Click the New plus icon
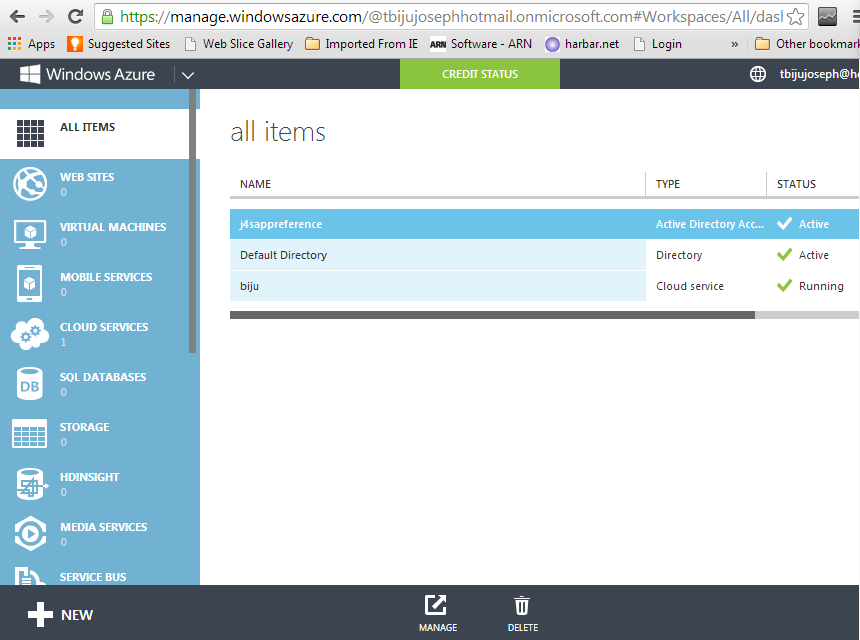This screenshot has width=860, height=640. (41, 614)
